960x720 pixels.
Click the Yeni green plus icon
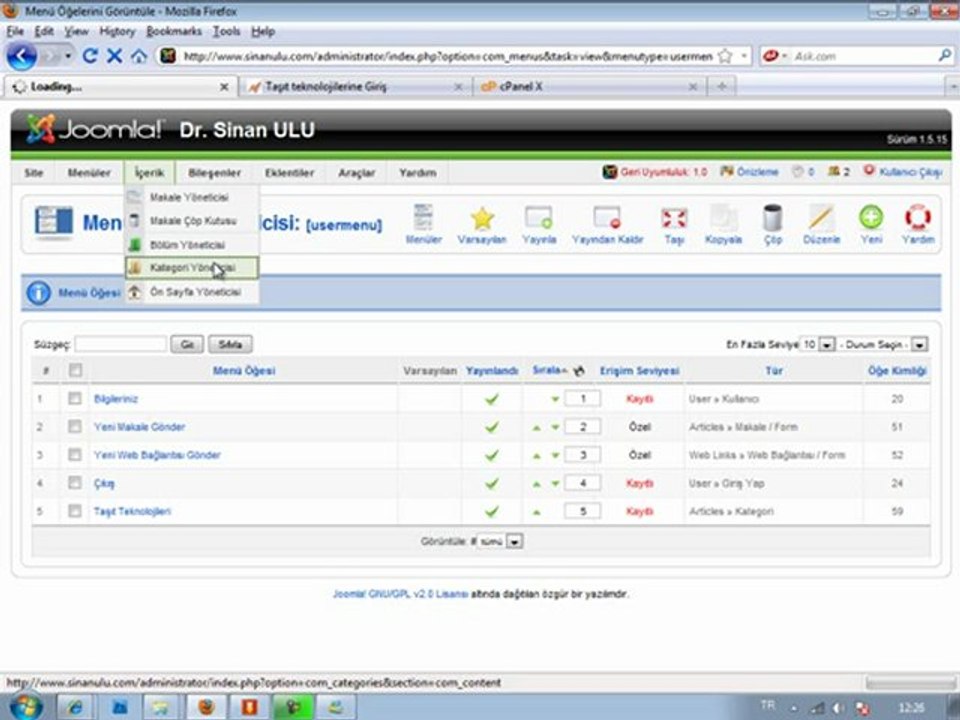click(871, 224)
